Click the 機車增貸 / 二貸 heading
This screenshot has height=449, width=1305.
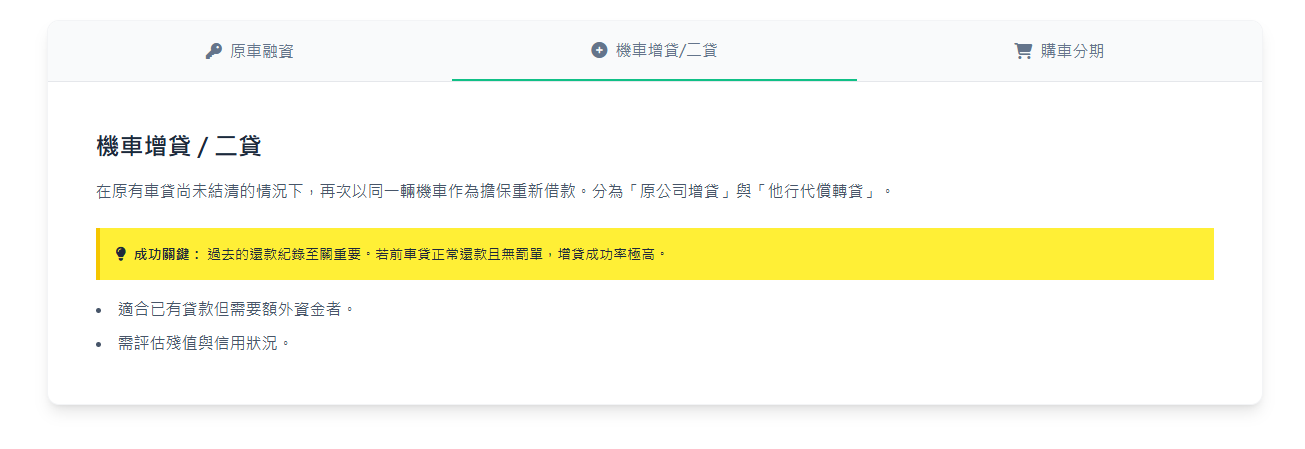[x=179, y=146]
